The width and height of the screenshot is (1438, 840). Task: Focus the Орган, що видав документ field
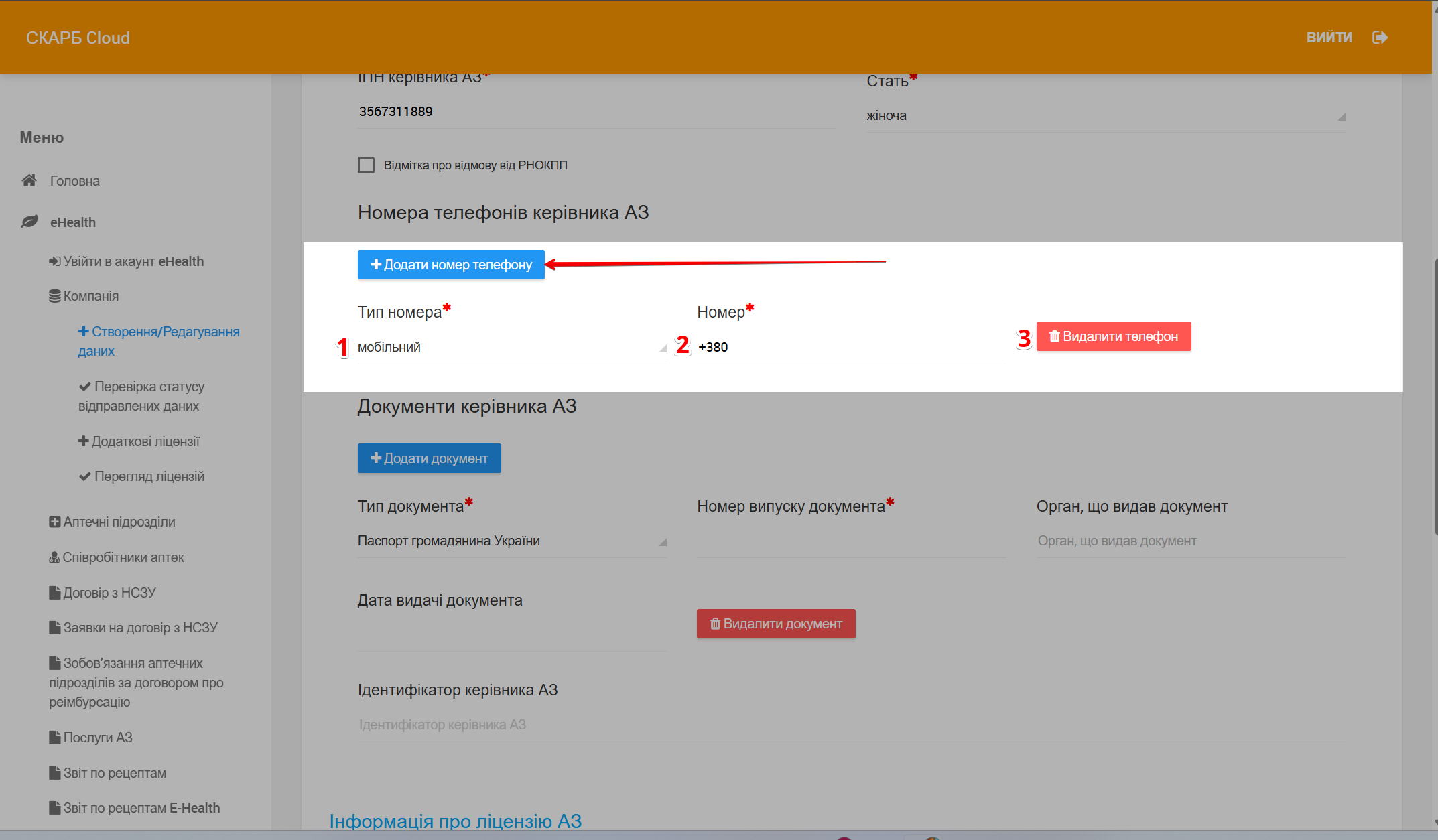pyautogui.click(x=1189, y=541)
